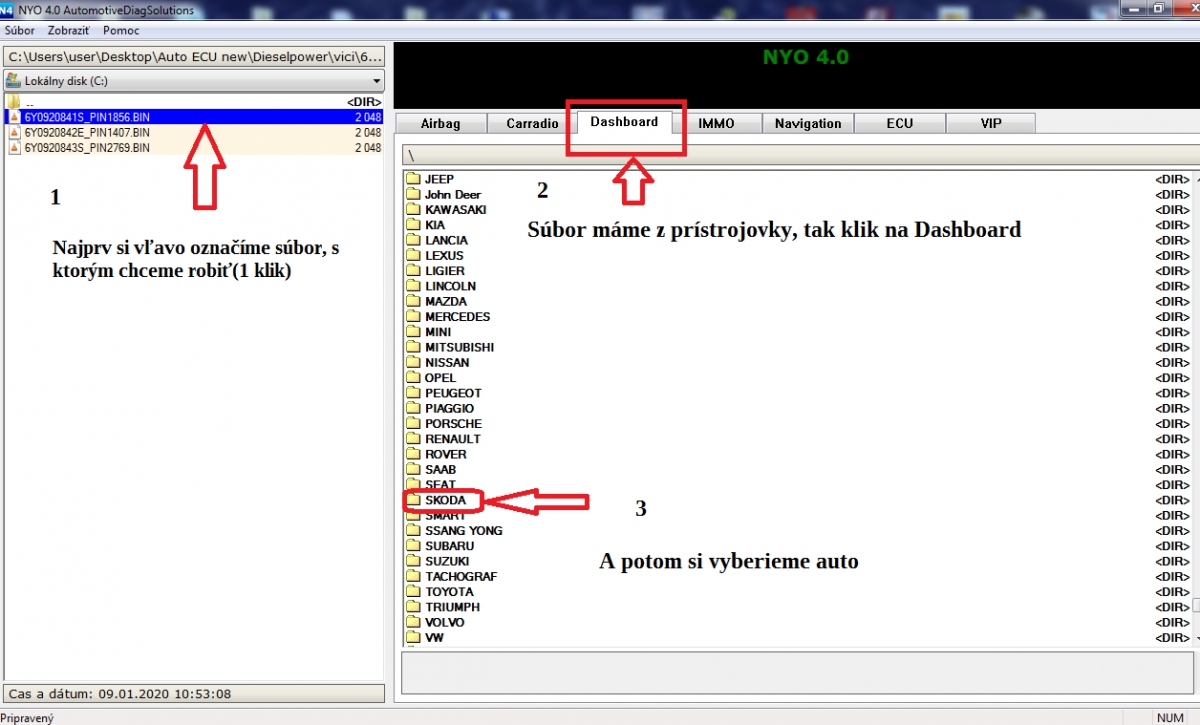Click the PIAGGIO folder icon

click(x=413, y=408)
